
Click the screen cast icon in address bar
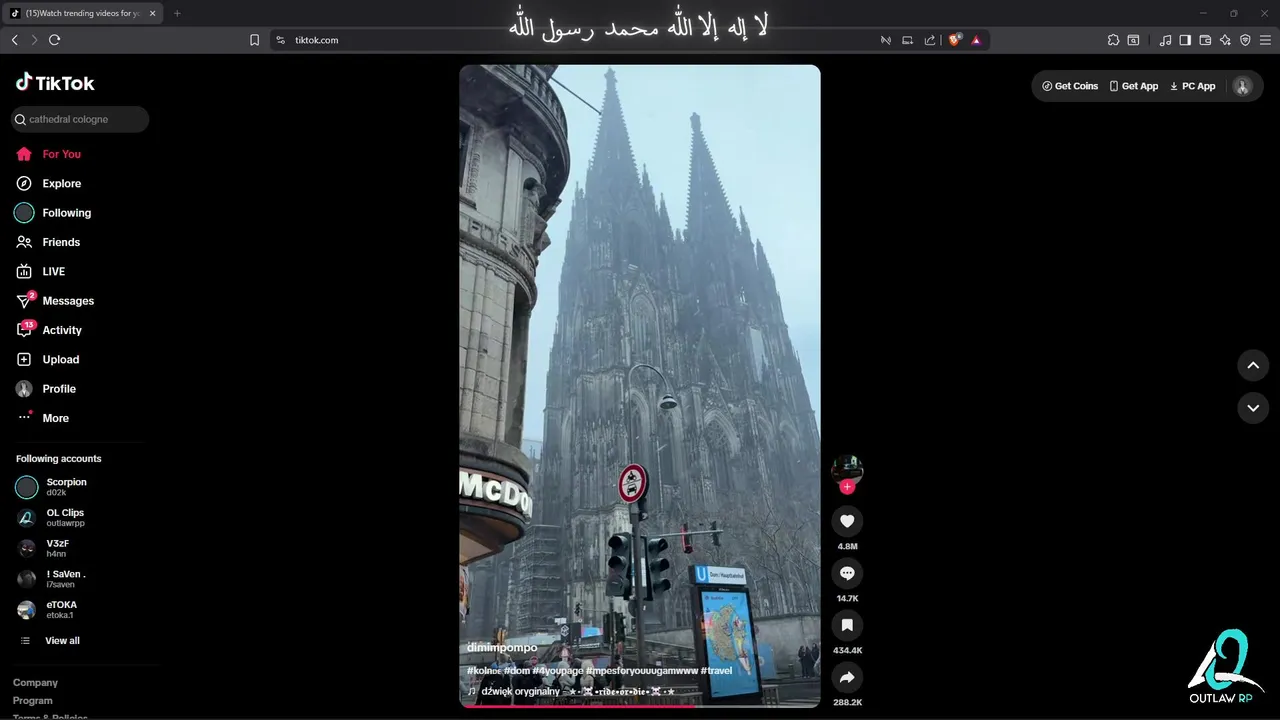click(907, 40)
